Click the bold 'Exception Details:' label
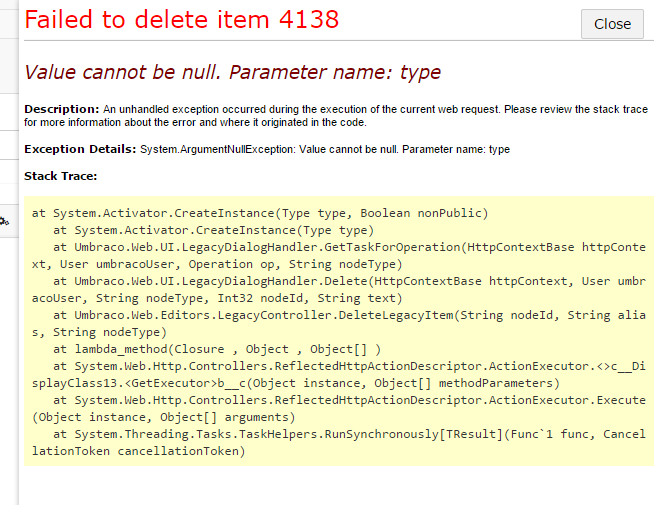This screenshot has width=658, height=505. [x=80, y=149]
